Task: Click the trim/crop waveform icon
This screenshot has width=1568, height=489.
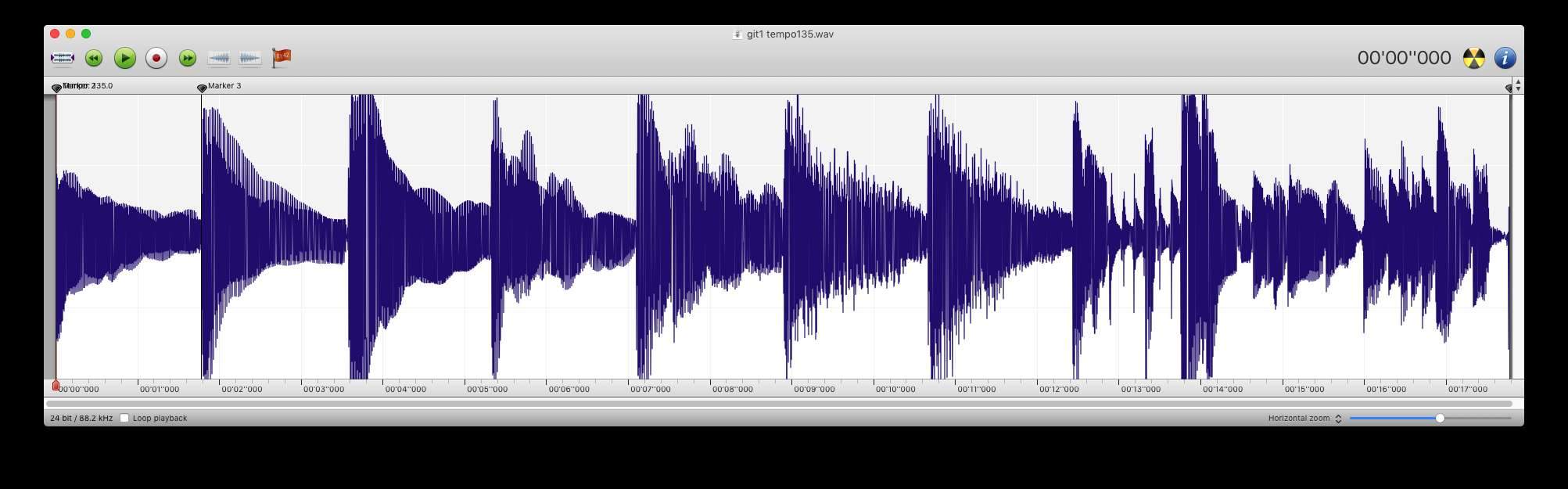Action: (62, 58)
